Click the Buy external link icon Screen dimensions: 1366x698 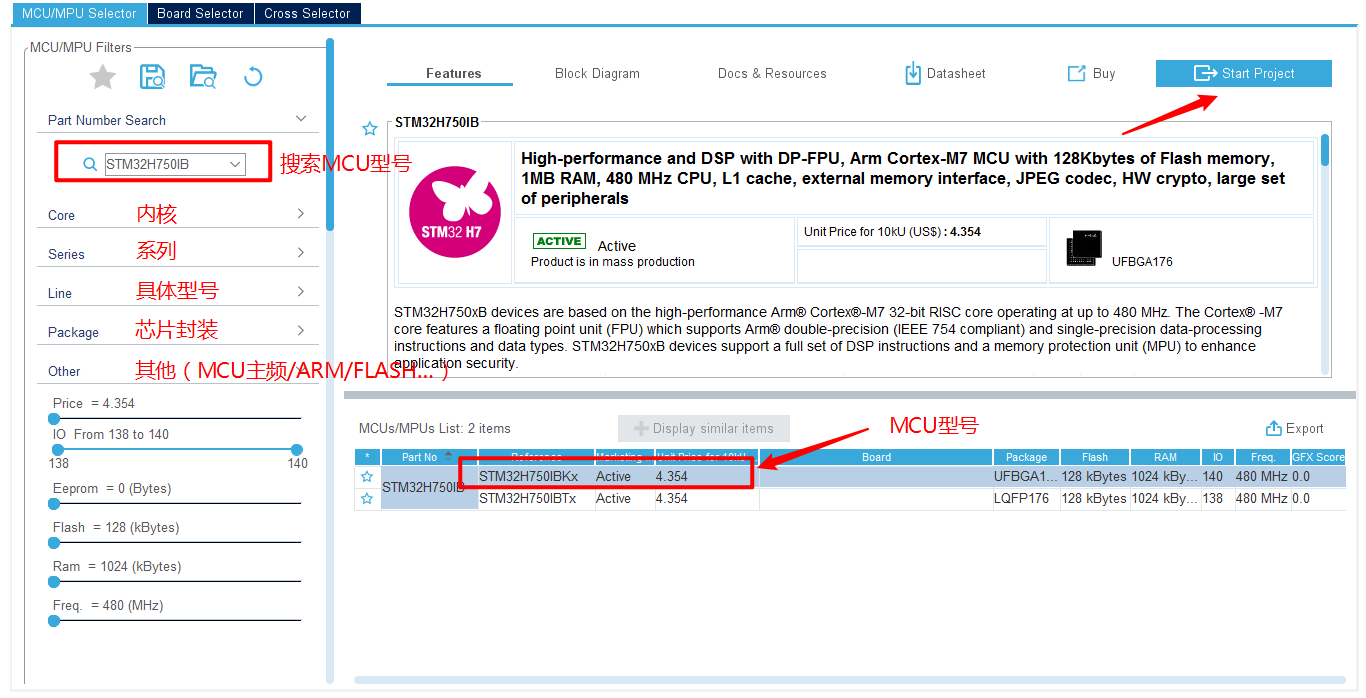1076,73
